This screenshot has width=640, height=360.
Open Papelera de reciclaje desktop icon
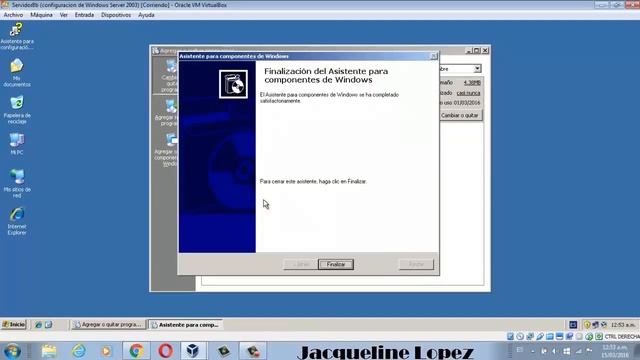click(x=17, y=110)
